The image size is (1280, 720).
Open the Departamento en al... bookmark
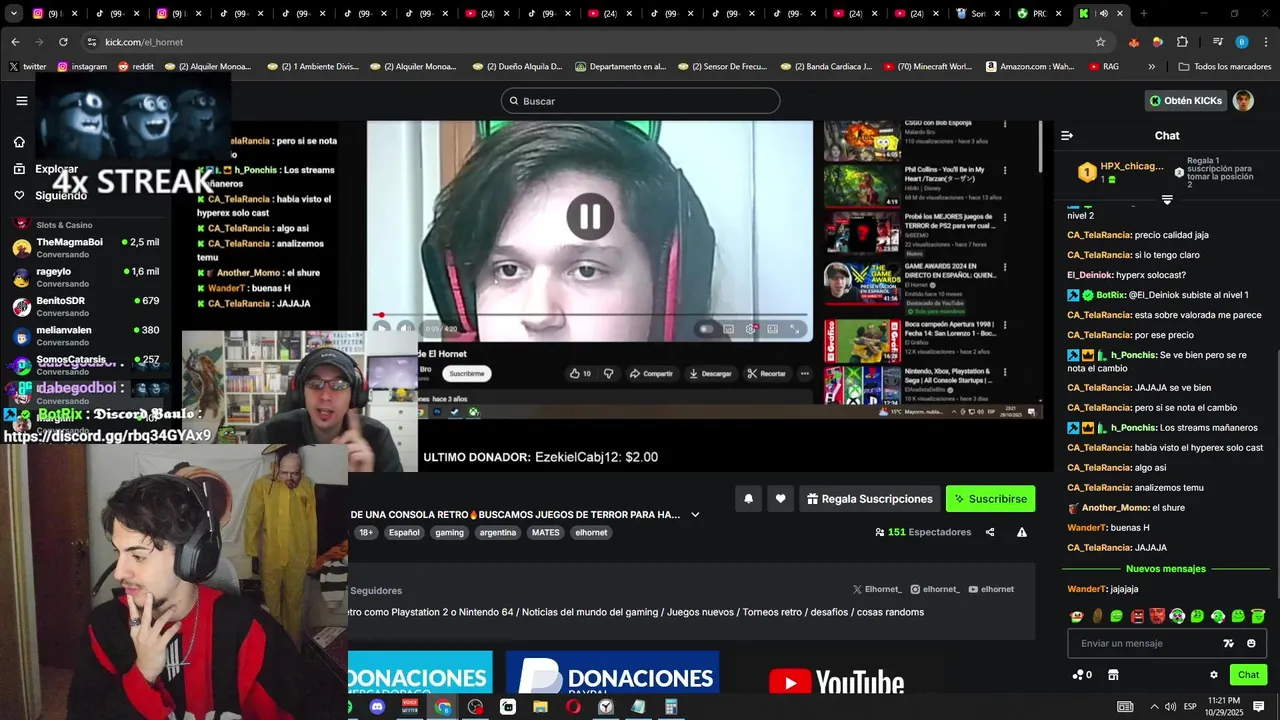[x=621, y=67]
